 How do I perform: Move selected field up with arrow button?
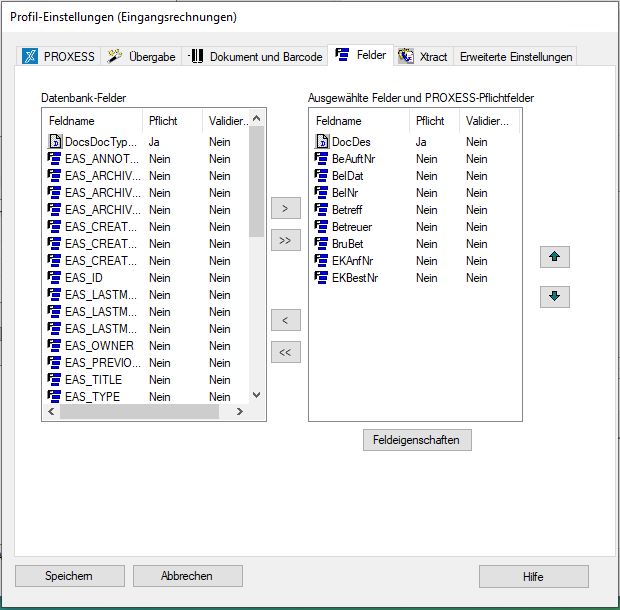[554, 257]
